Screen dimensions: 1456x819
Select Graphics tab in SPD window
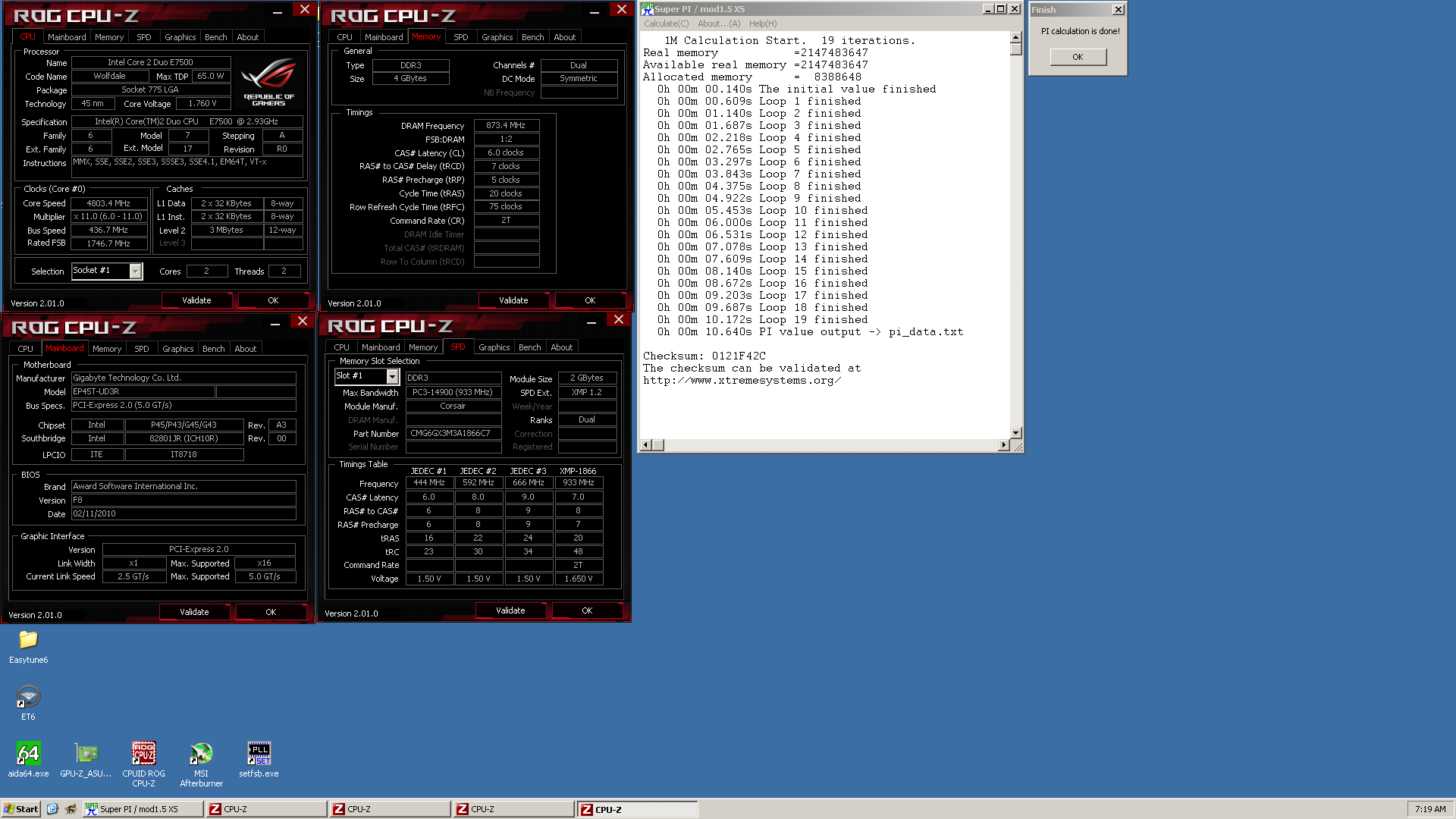point(494,347)
